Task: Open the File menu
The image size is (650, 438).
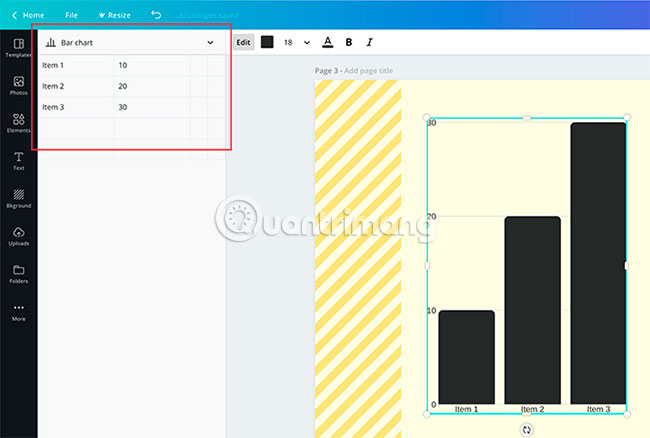Action: [71, 15]
